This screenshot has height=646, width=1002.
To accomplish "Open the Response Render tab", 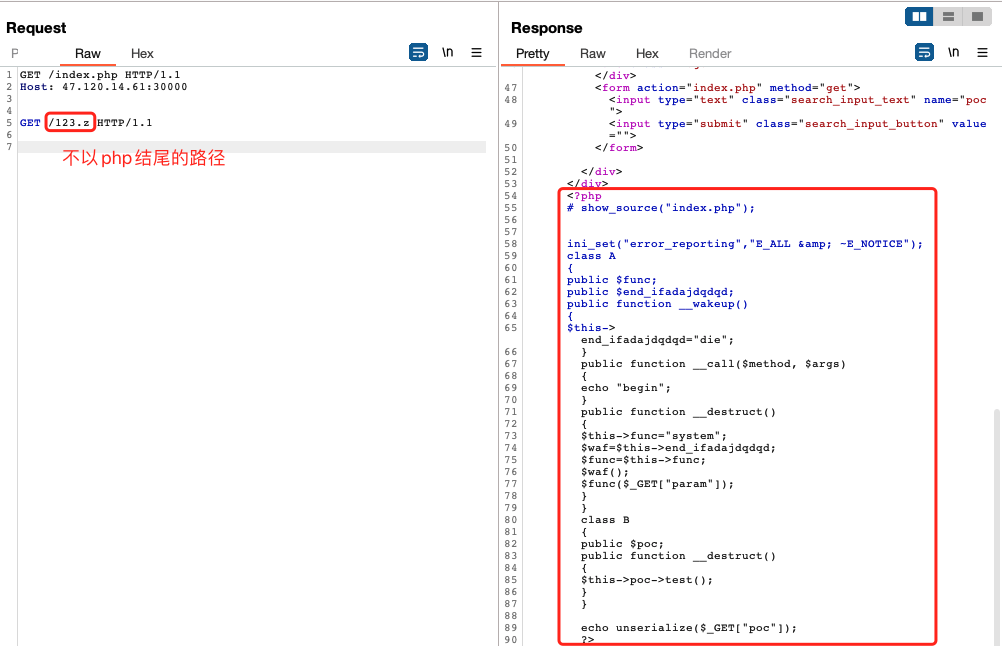I will [x=710, y=54].
